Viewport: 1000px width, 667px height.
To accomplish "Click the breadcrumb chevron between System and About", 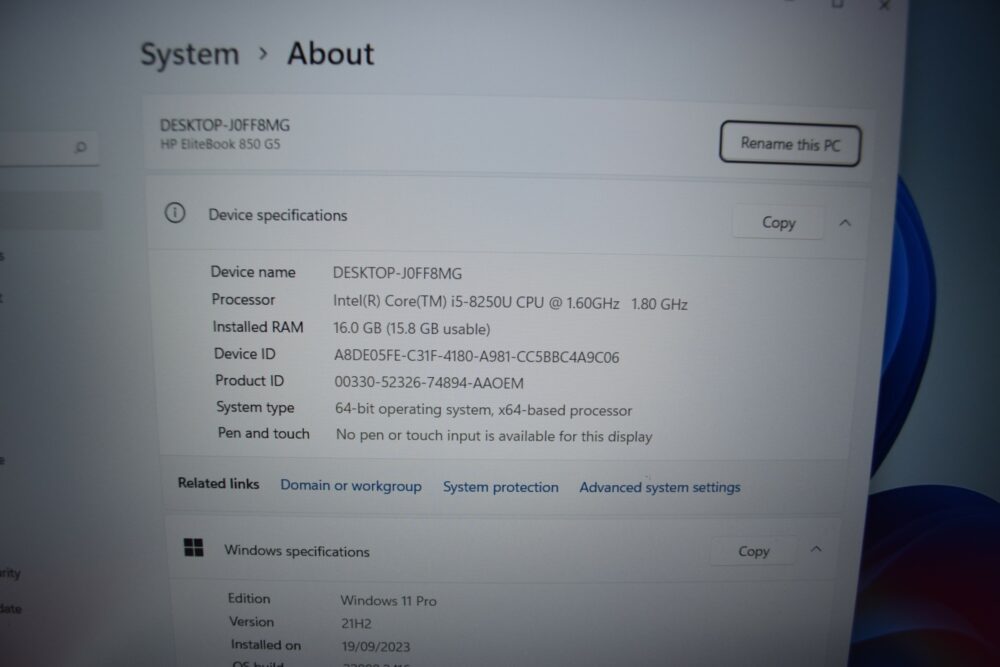I will [263, 54].
